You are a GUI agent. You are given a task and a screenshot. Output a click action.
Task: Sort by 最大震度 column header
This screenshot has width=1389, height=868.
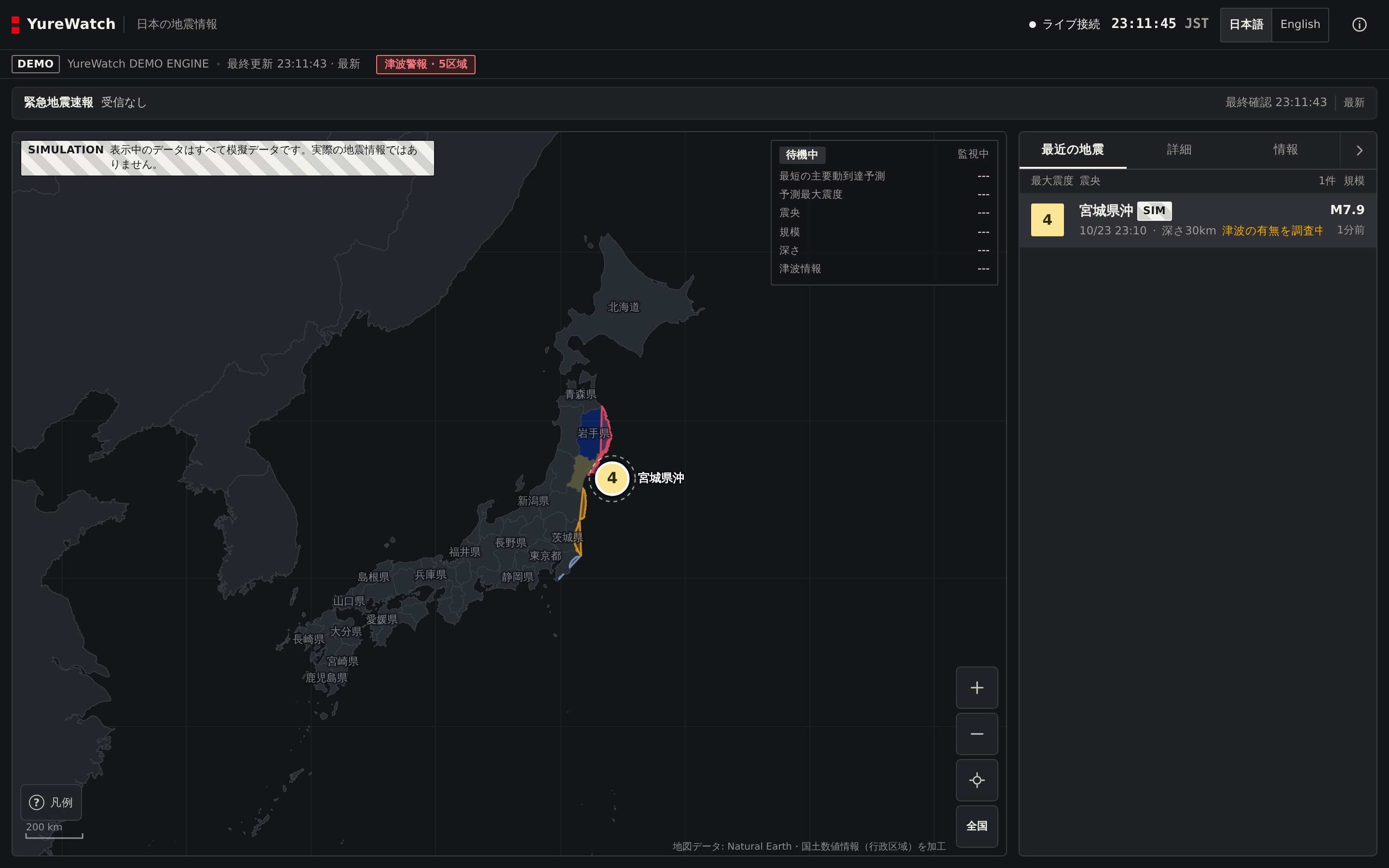pos(1051,181)
